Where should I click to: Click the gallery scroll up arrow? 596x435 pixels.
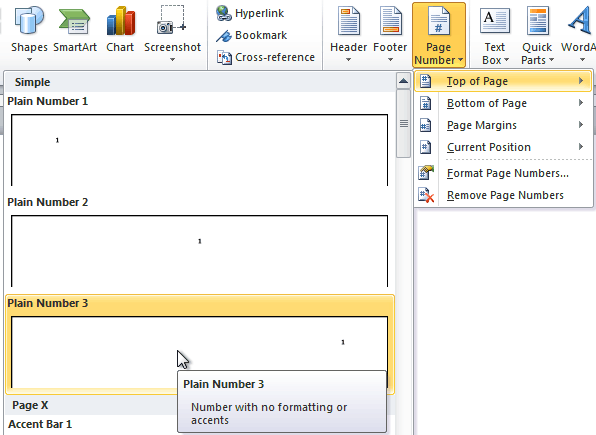tap(403, 81)
